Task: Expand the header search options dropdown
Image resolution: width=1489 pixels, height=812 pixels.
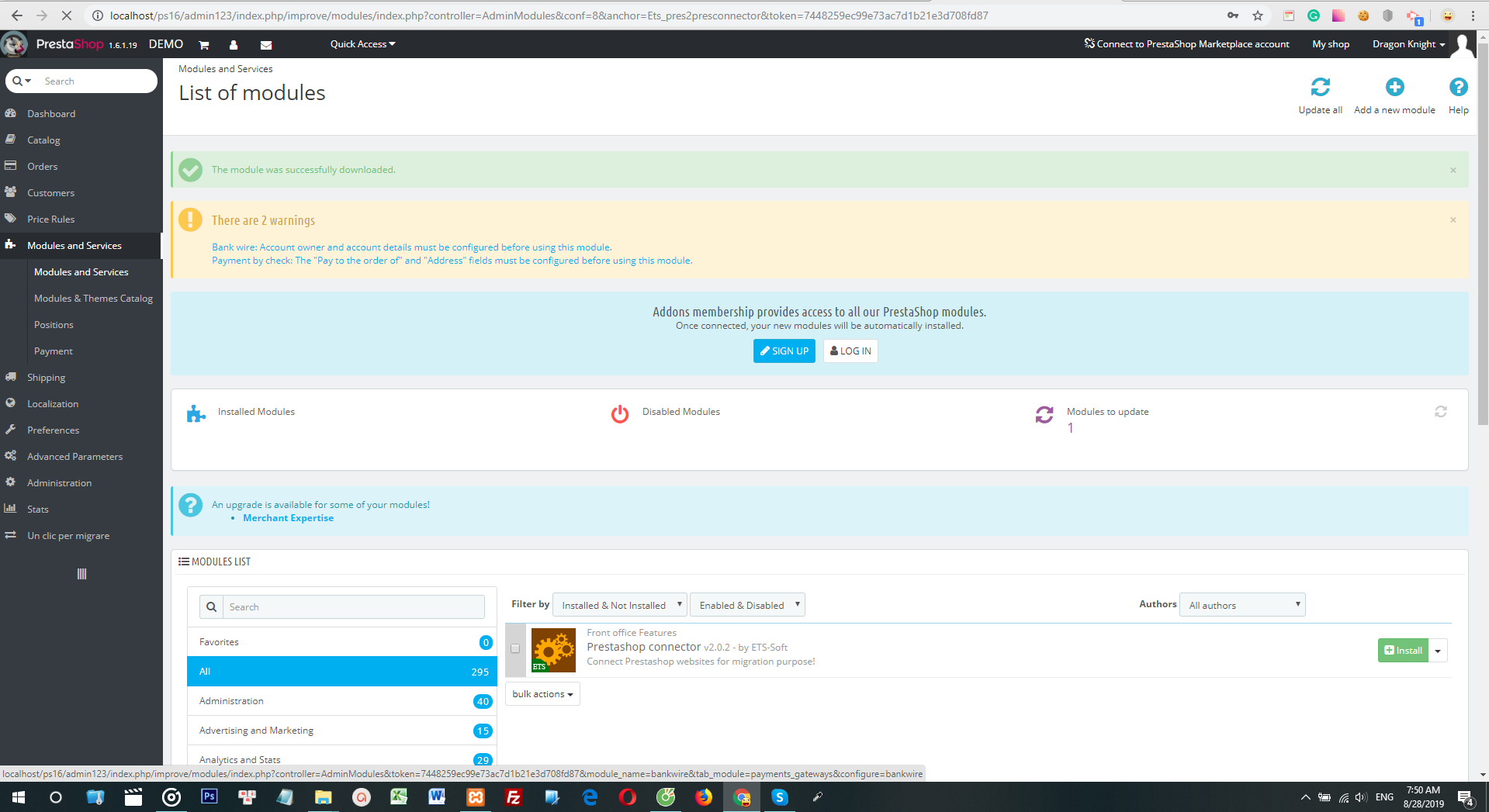Action: click(22, 81)
